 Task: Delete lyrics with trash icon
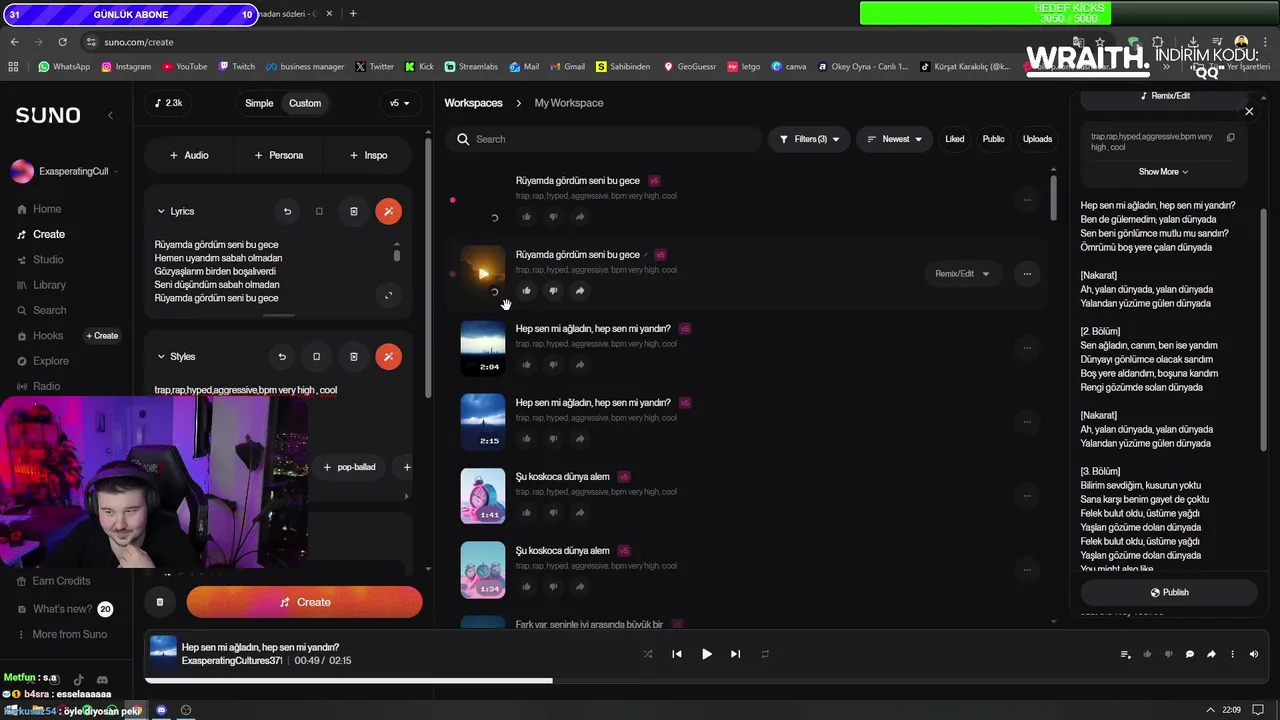click(x=353, y=212)
